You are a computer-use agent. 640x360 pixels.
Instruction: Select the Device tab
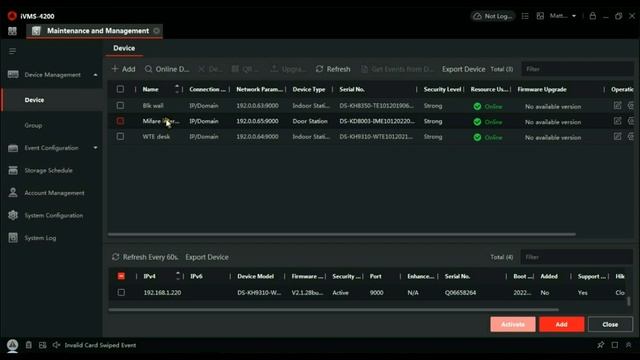[124, 48]
